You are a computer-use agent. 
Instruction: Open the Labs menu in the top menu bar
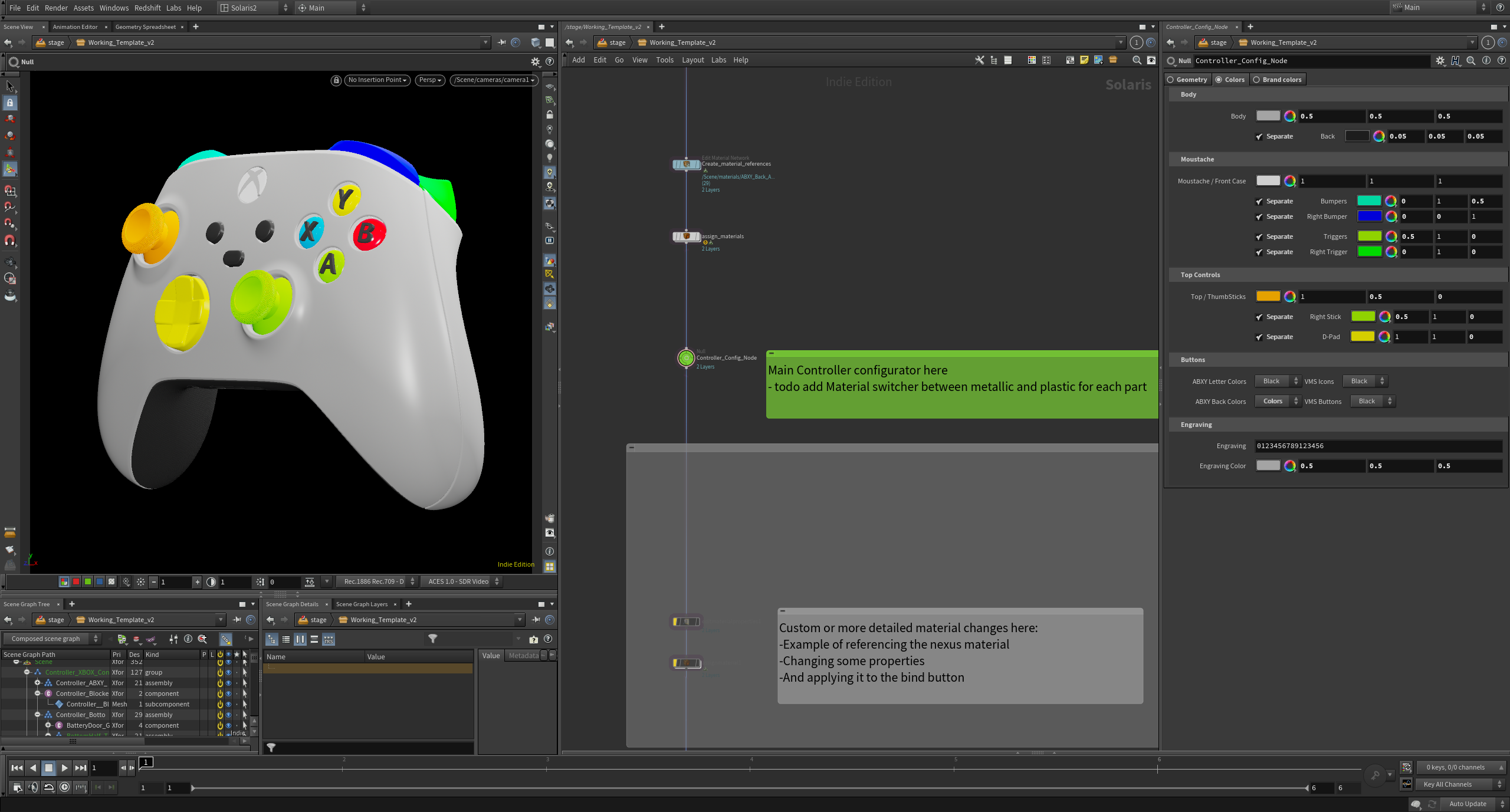pos(173,8)
